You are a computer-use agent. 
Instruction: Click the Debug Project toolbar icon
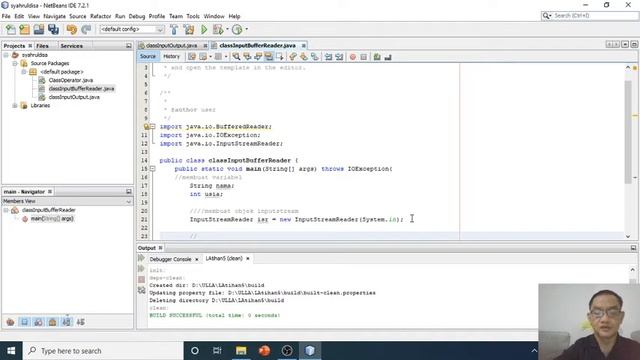[x=218, y=29]
